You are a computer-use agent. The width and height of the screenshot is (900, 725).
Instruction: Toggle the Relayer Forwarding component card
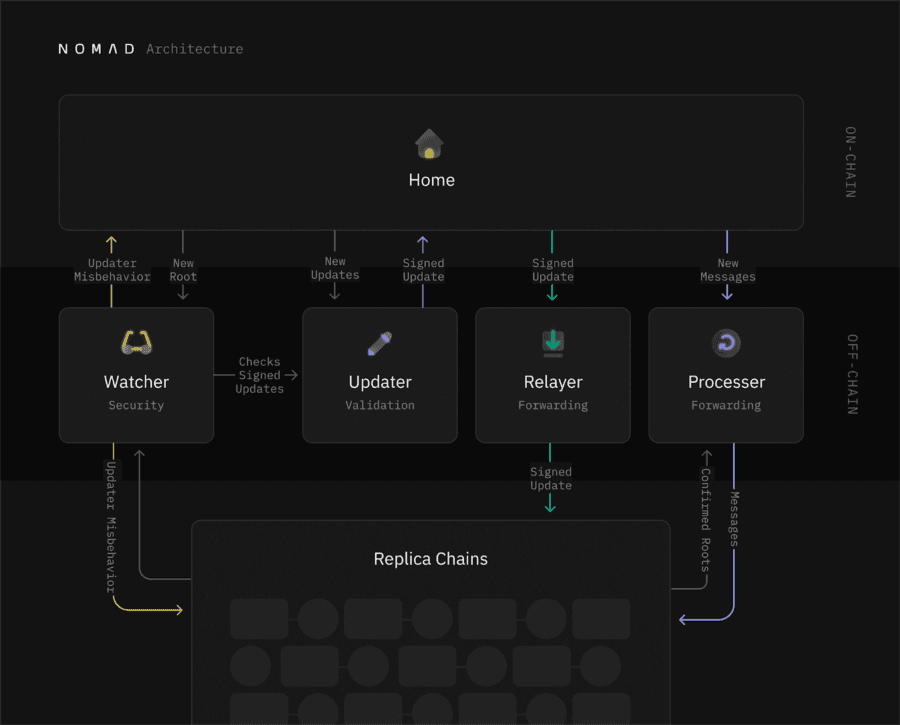[553, 375]
